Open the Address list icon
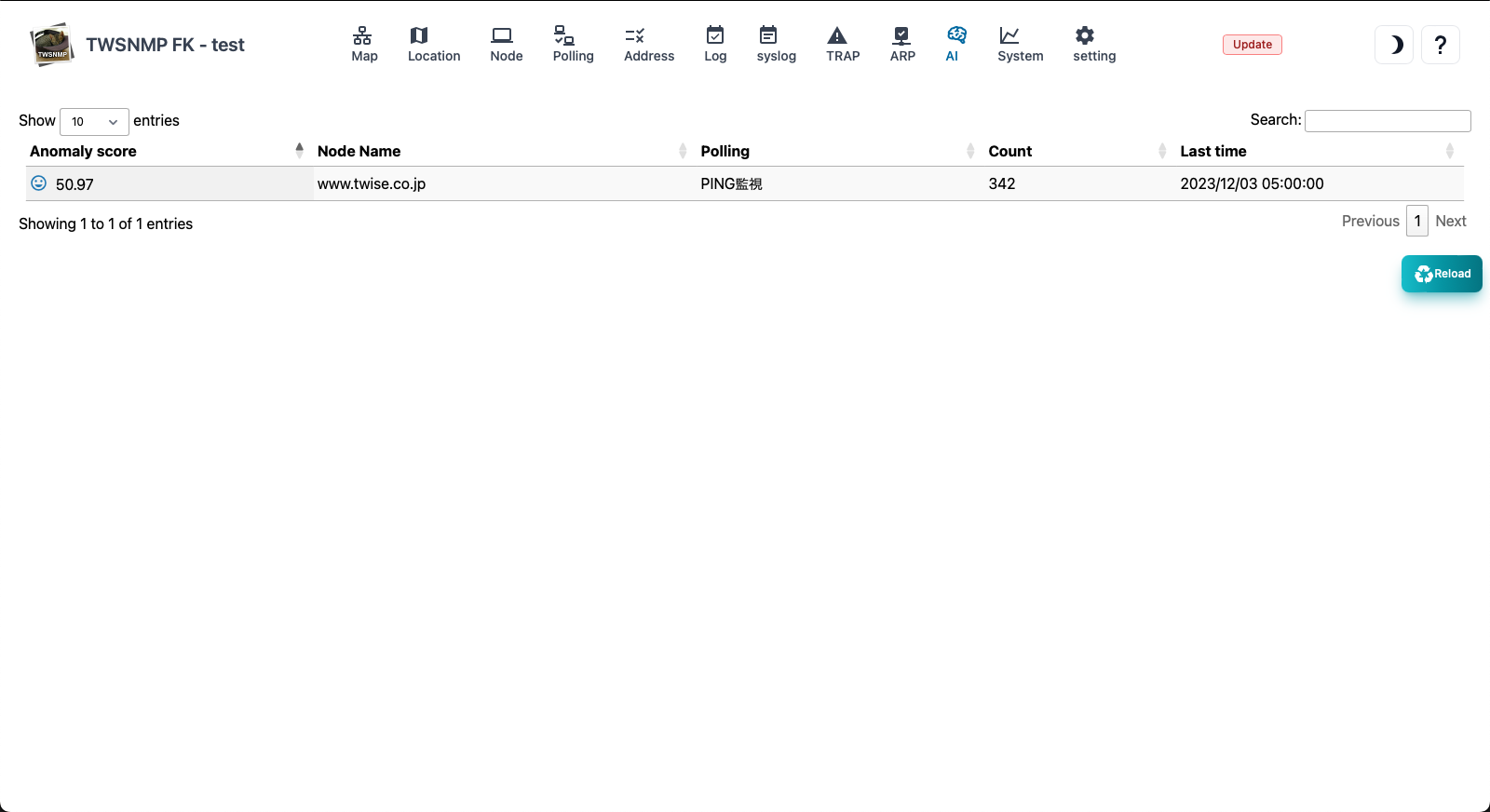Viewport: 1490px width, 812px height. click(x=635, y=36)
